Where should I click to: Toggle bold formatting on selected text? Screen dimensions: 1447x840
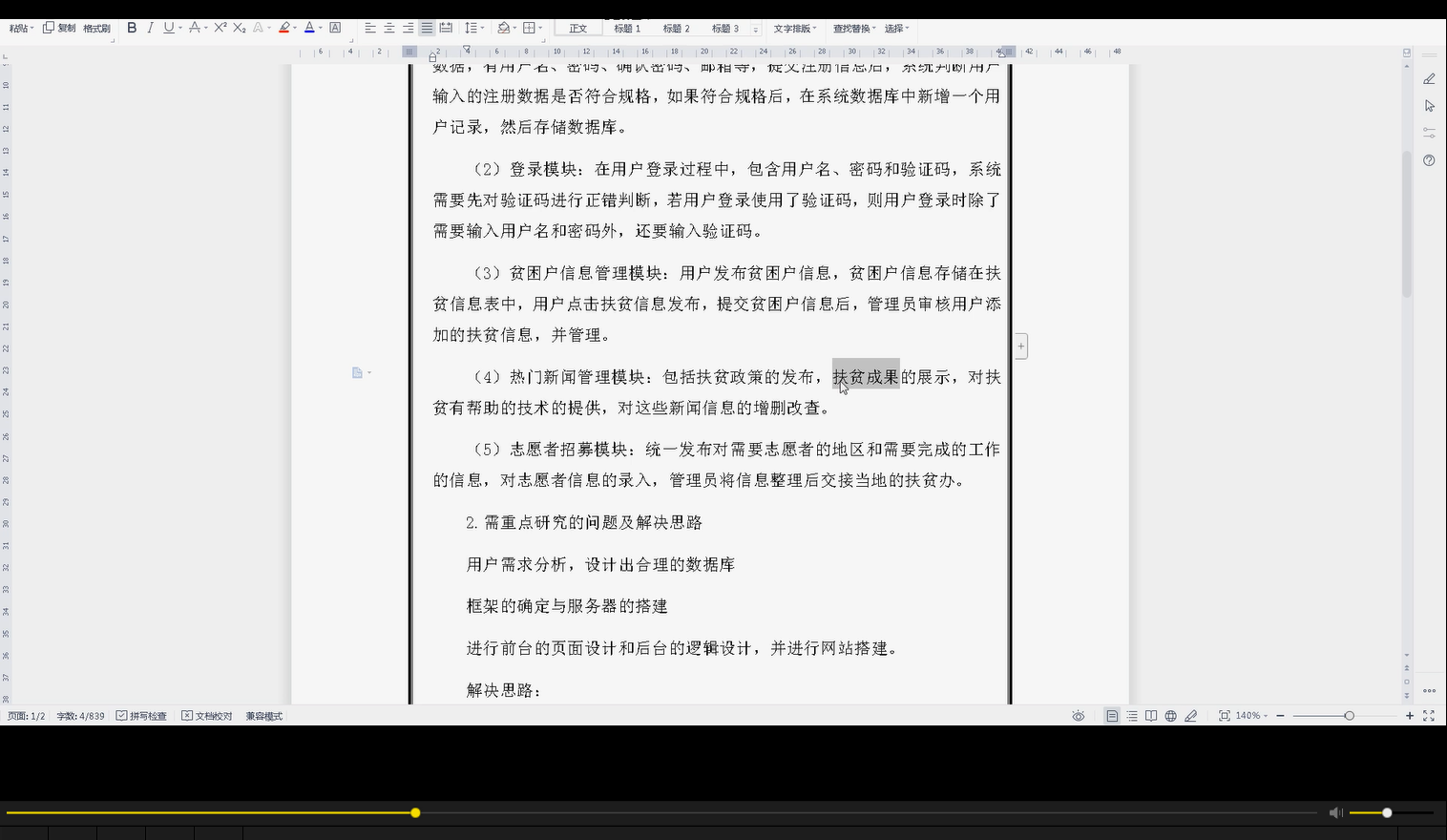point(132,28)
